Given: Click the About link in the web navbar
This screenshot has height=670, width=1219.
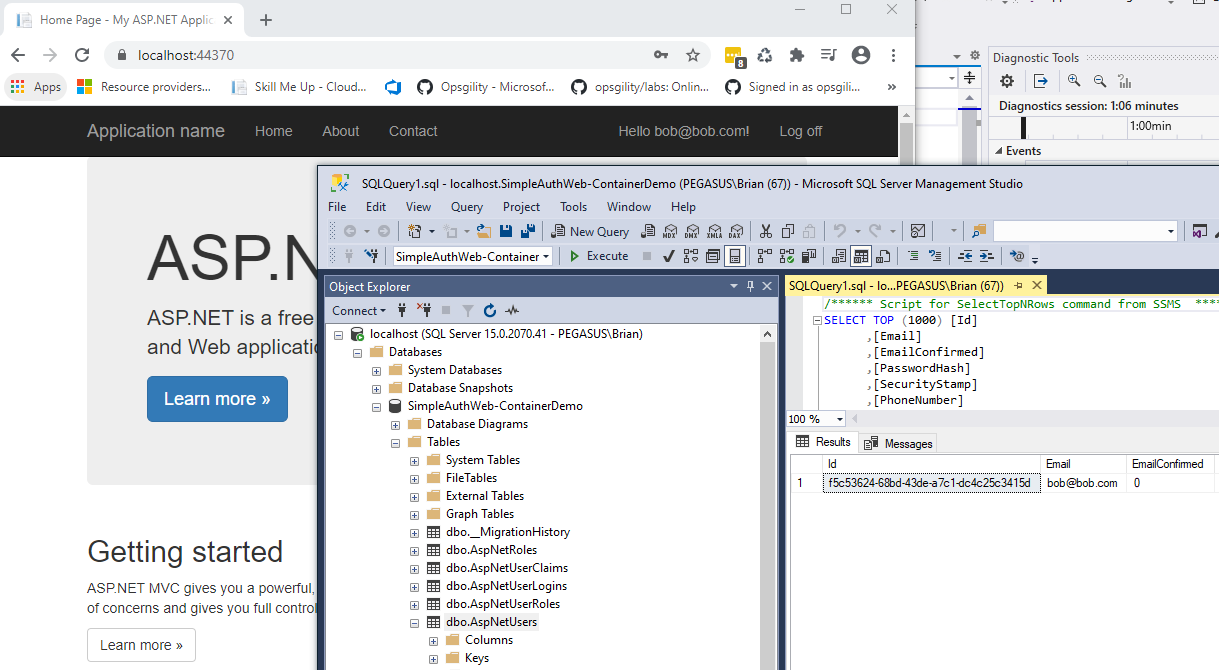Looking at the screenshot, I should 340,131.
